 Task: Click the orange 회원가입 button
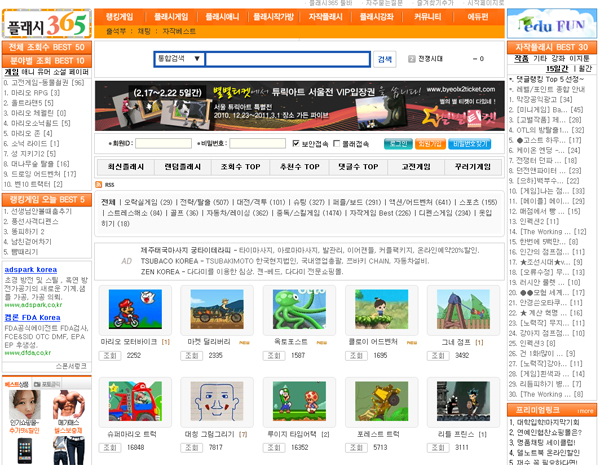coord(430,144)
